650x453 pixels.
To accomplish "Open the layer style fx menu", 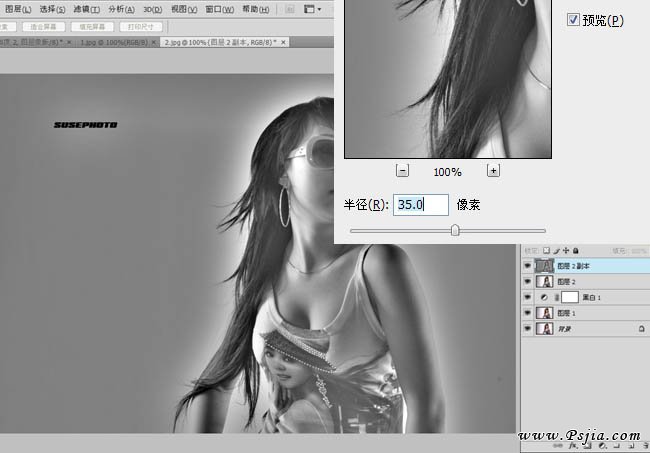I will [x=573, y=446].
